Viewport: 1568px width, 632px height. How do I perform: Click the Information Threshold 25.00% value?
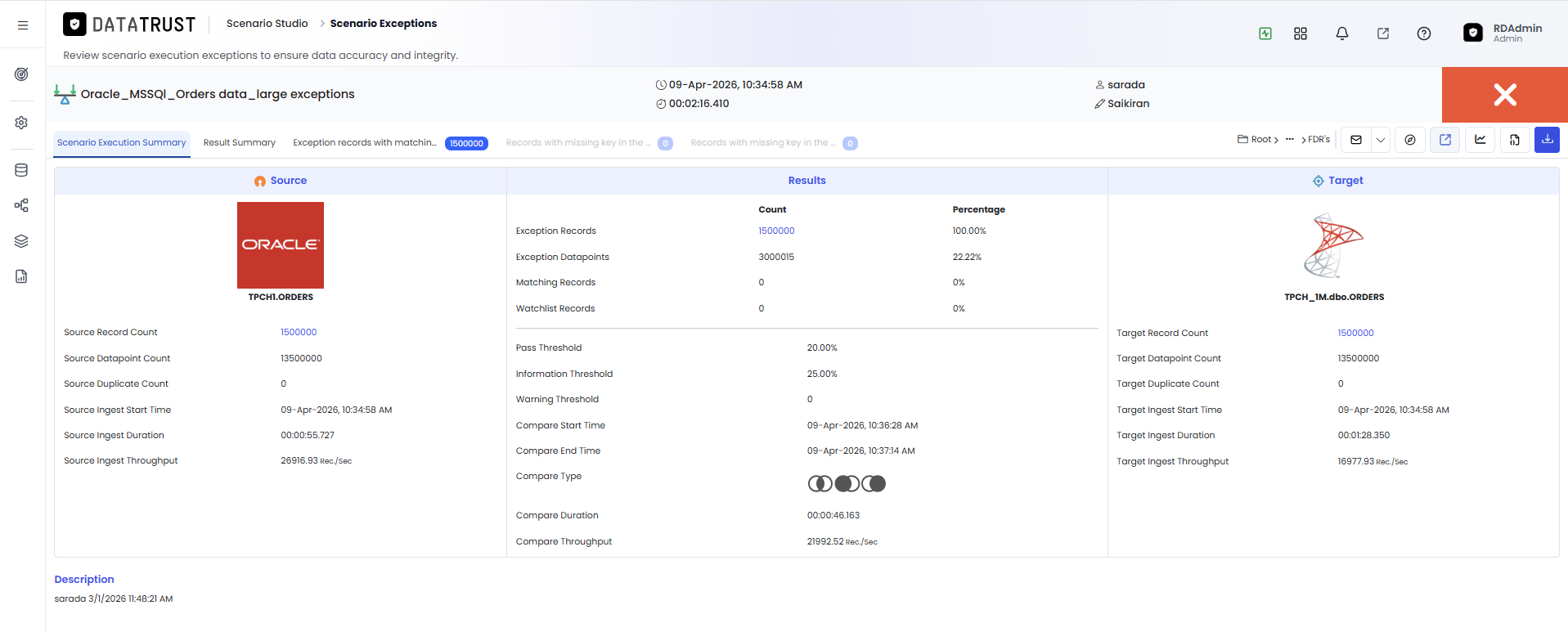point(822,374)
